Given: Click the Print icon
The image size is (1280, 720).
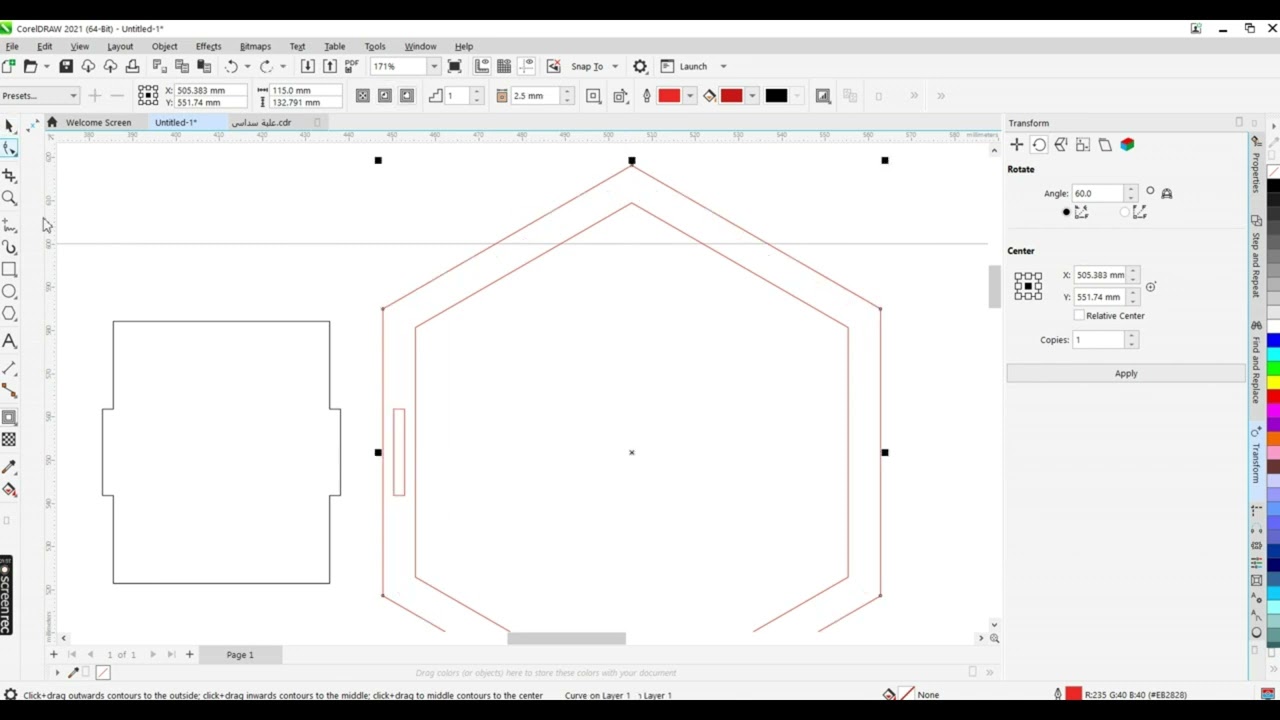Looking at the screenshot, I should (x=132, y=66).
